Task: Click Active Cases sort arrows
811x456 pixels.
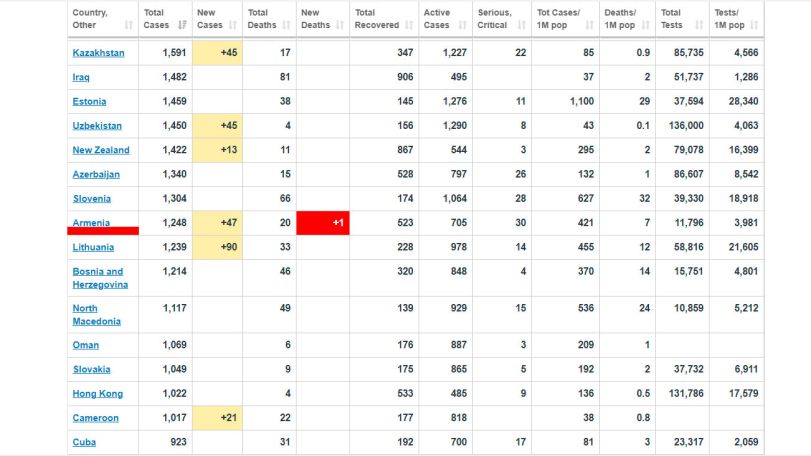Action: click(x=462, y=25)
